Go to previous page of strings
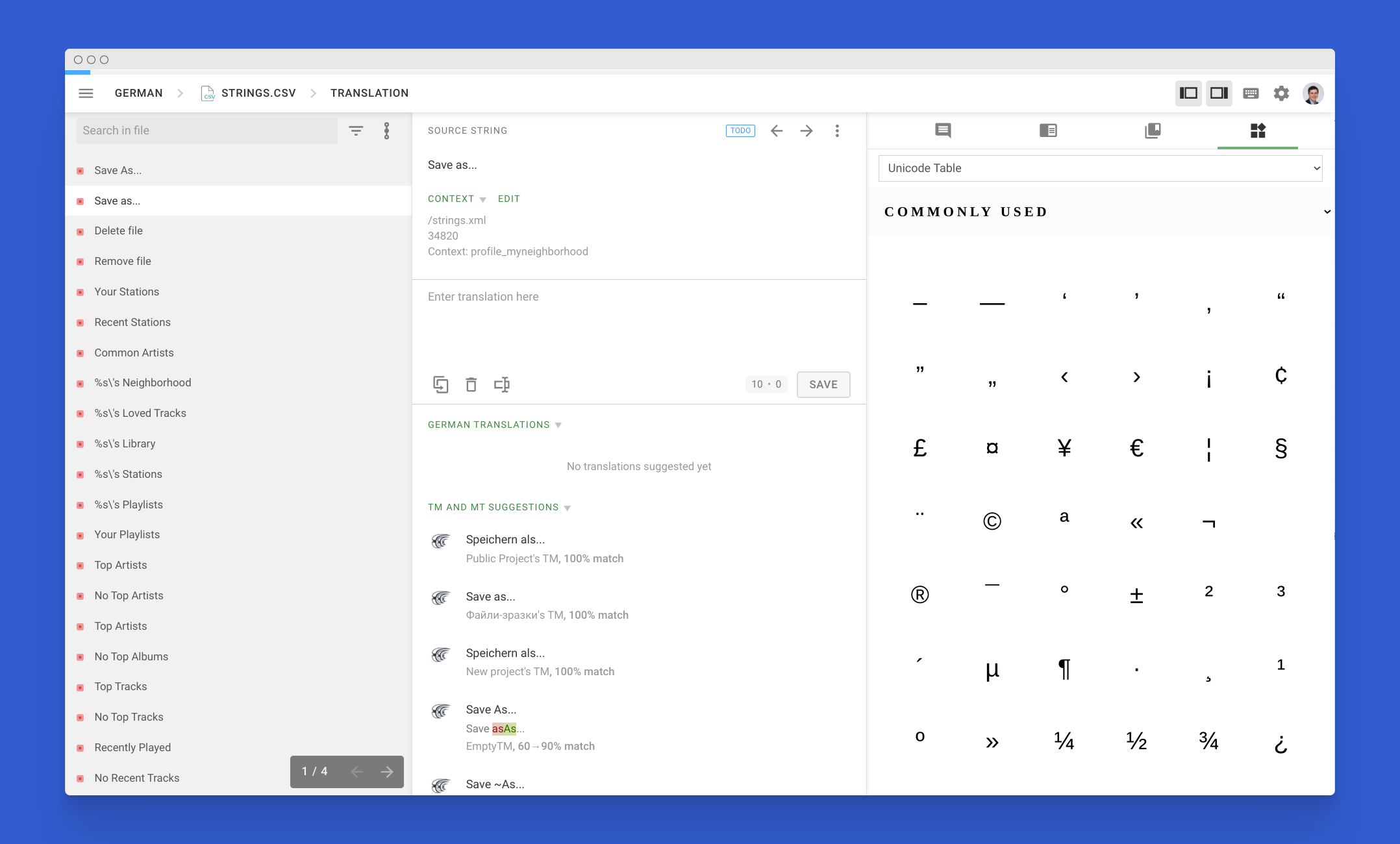The image size is (1400, 844). pyautogui.click(x=356, y=772)
